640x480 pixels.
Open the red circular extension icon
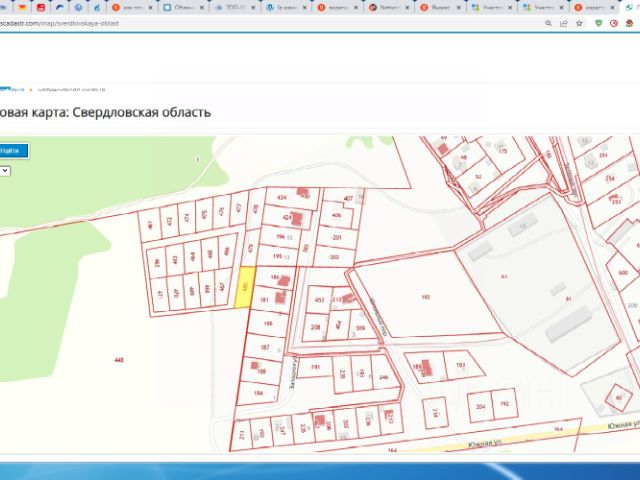point(614,23)
